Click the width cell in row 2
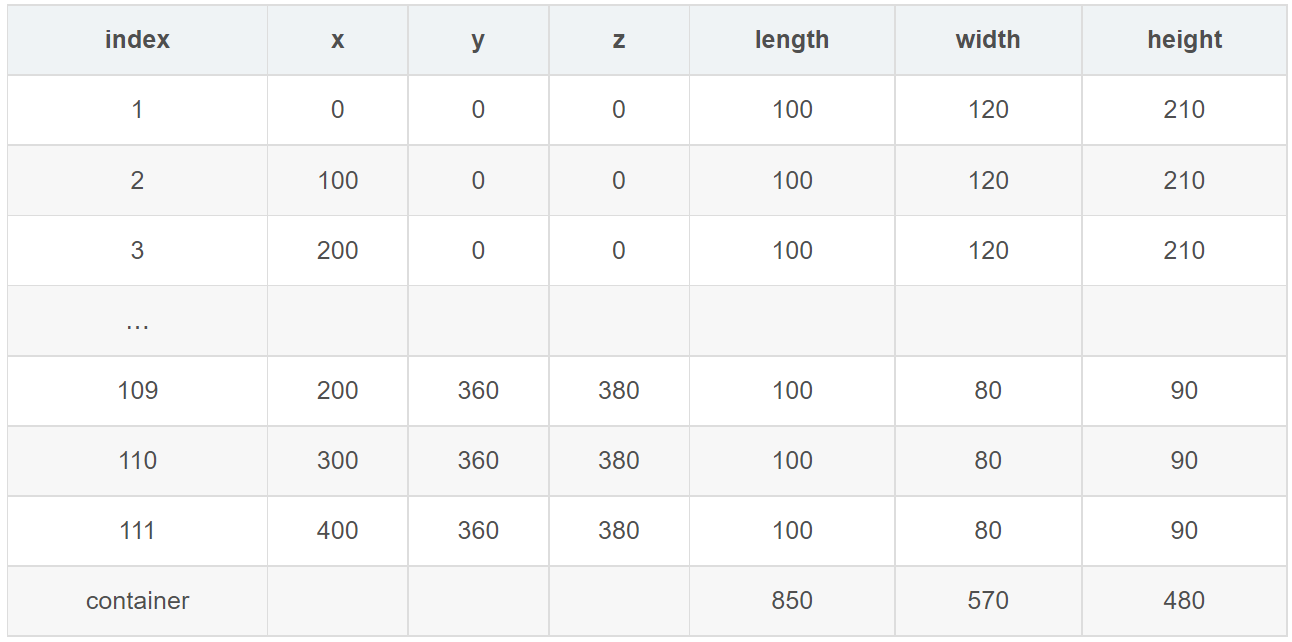 988,180
